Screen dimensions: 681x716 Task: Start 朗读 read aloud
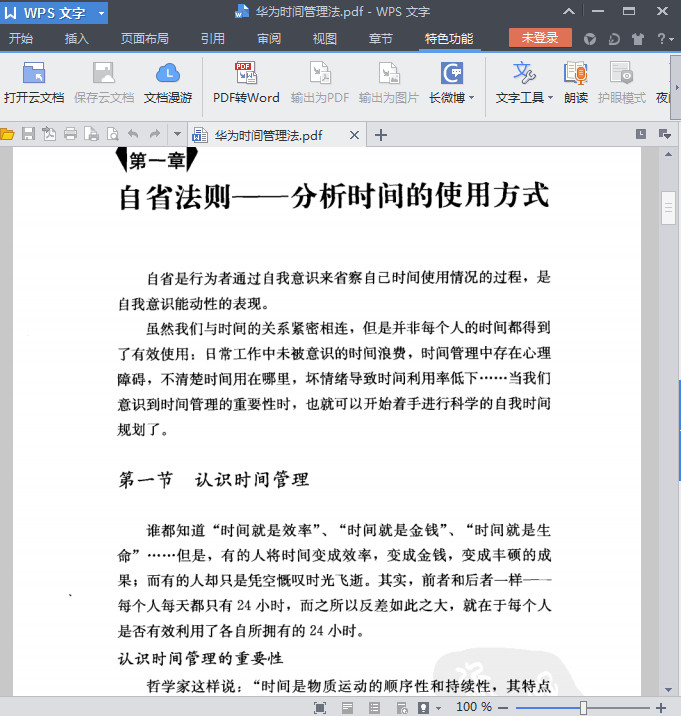pyautogui.click(x=575, y=83)
